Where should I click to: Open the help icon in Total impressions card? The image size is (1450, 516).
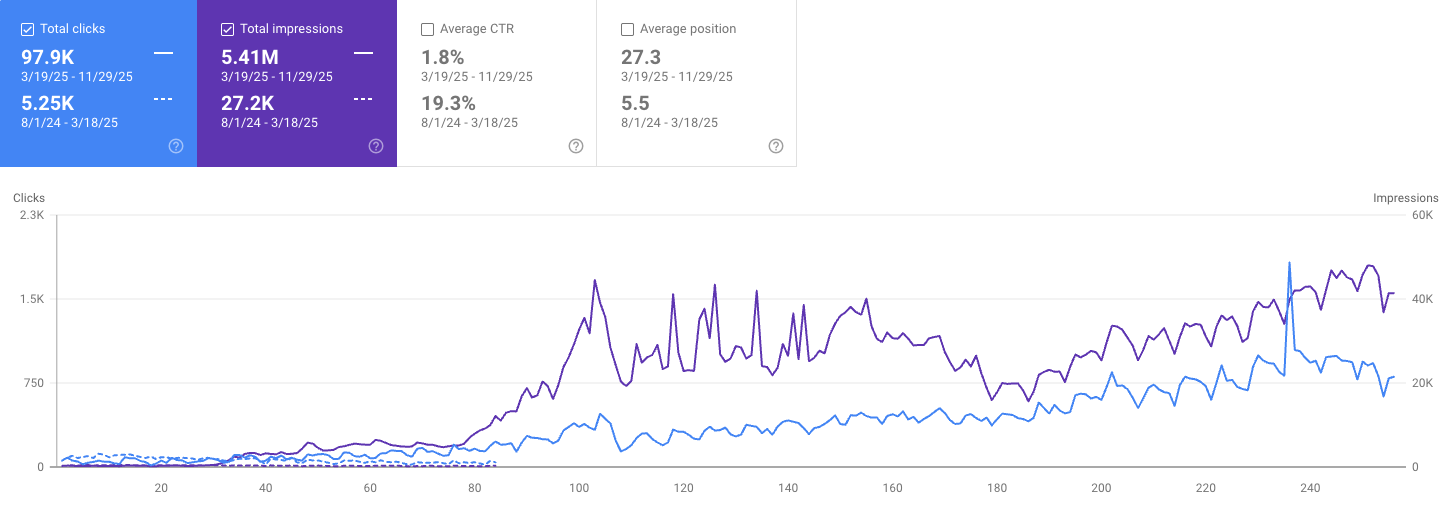click(x=376, y=146)
